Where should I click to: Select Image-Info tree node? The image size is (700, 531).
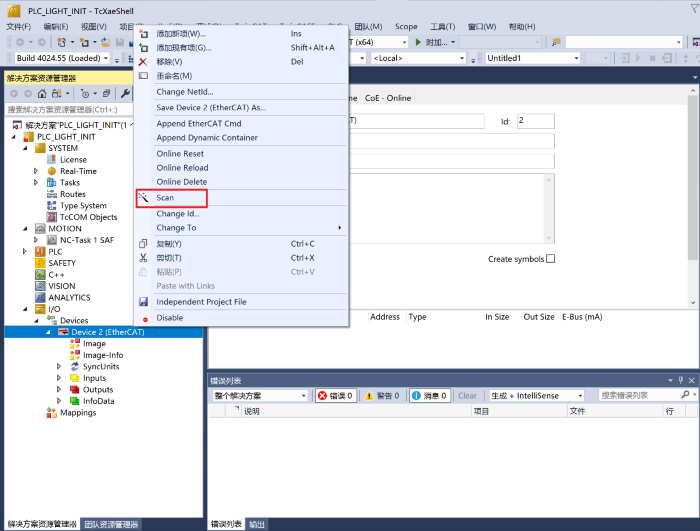point(103,355)
